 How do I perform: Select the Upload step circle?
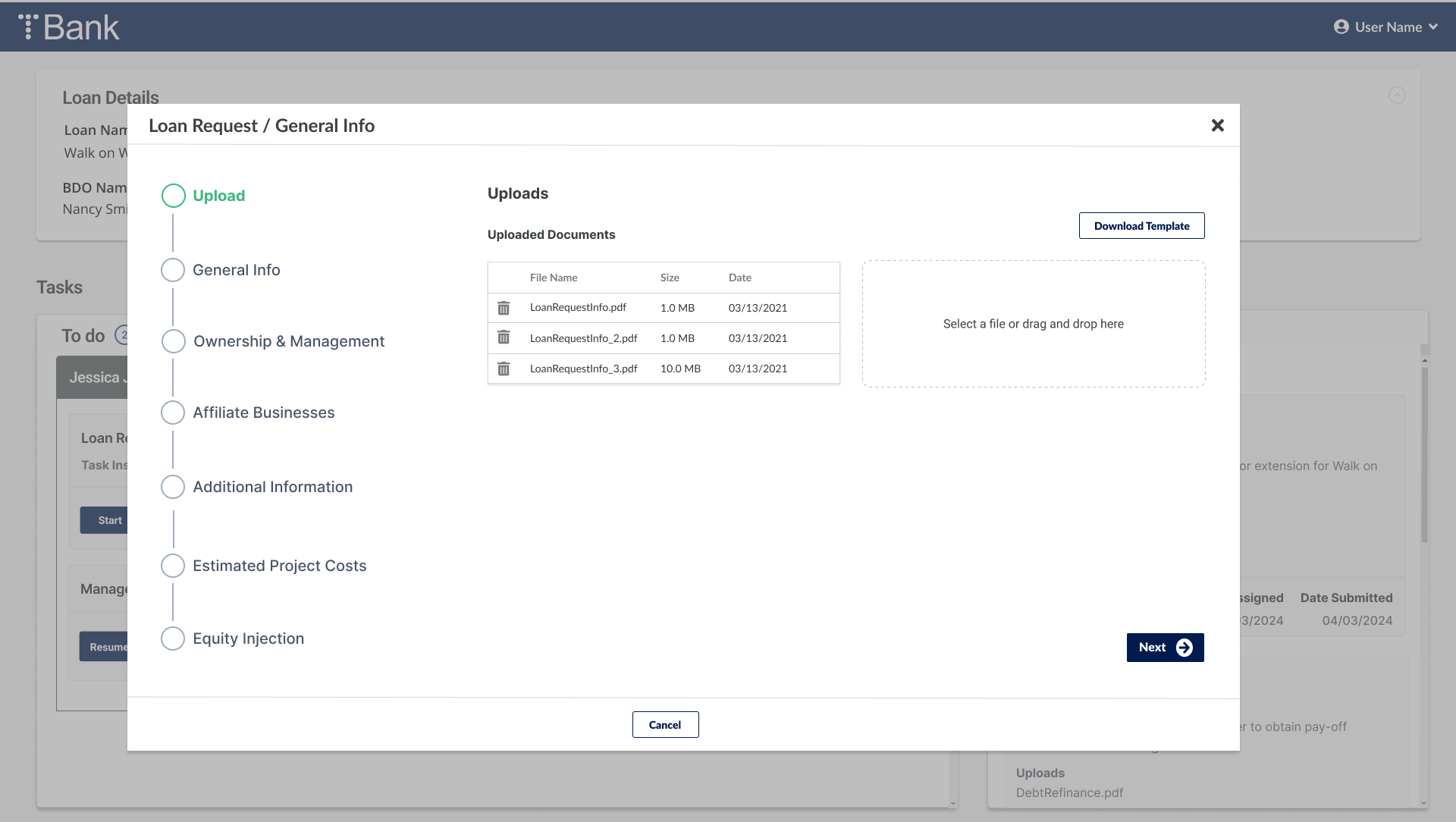tap(173, 196)
